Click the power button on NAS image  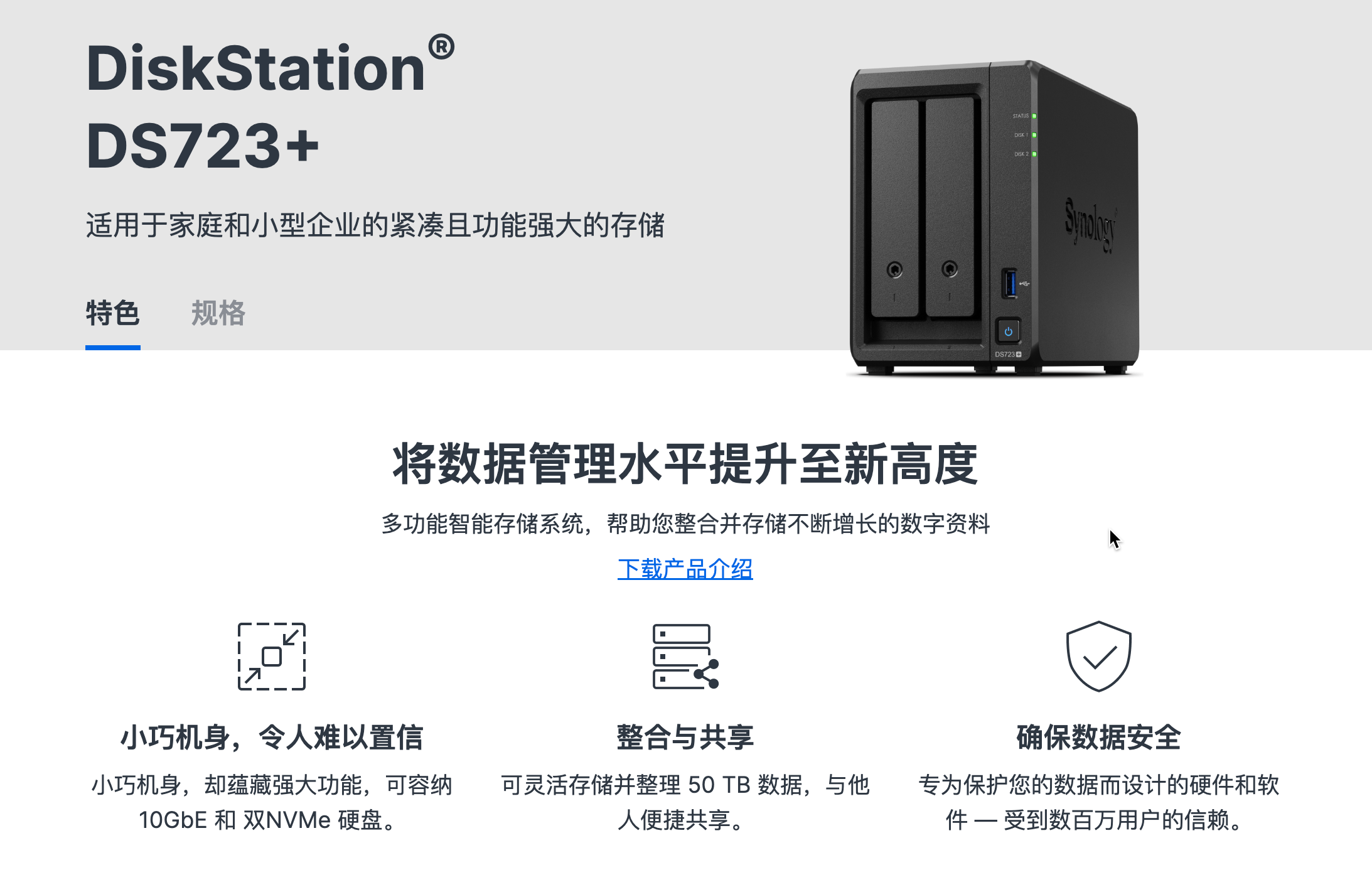(x=1008, y=331)
